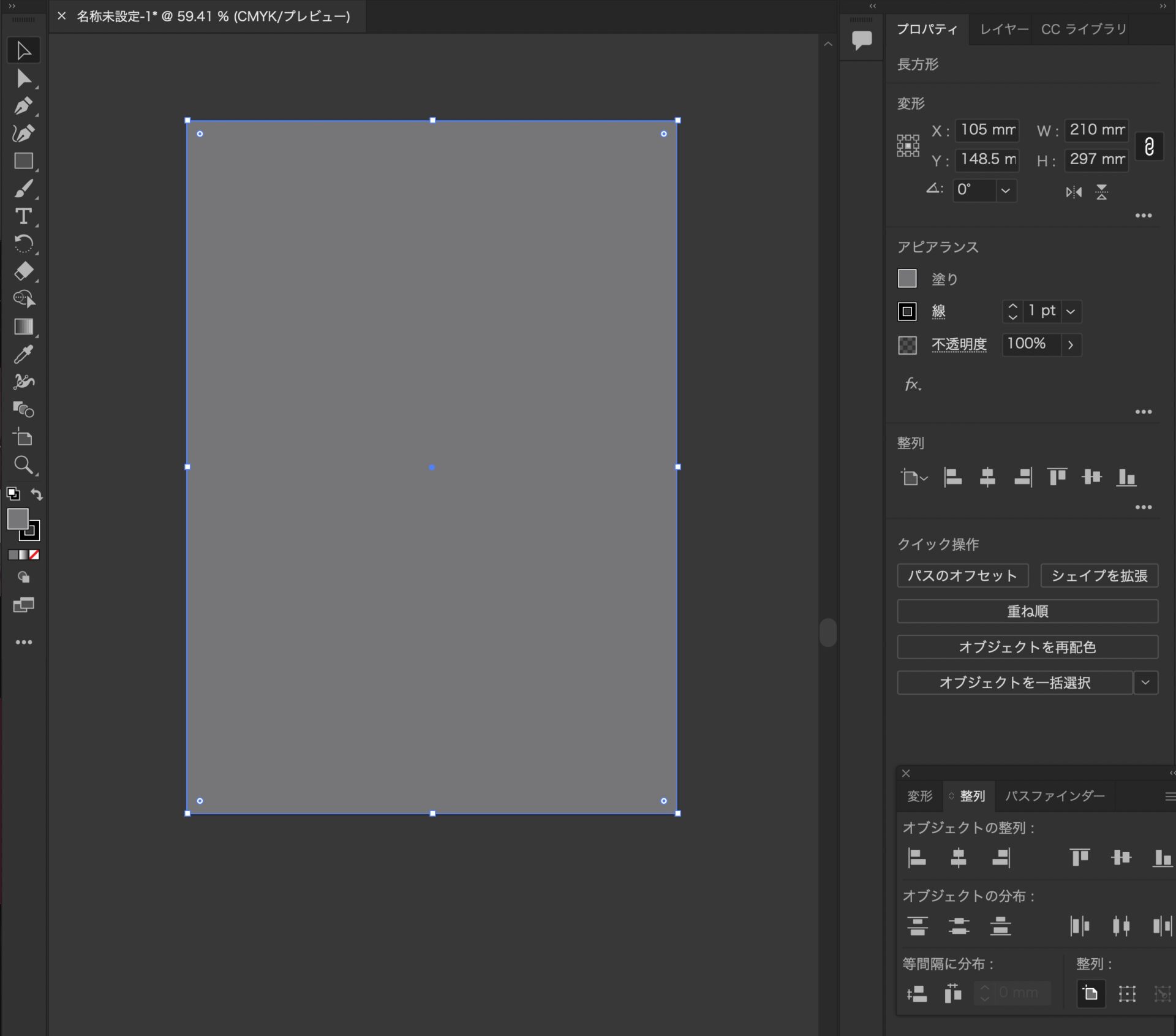Pick the Artboard tool
The height and width of the screenshot is (1036, 1176).
[23, 437]
